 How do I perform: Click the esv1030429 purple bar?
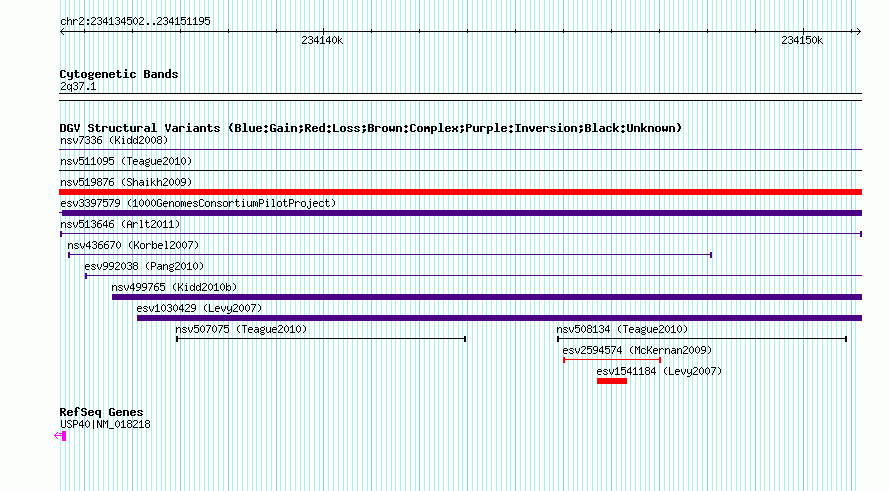pyautogui.click(x=499, y=318)
